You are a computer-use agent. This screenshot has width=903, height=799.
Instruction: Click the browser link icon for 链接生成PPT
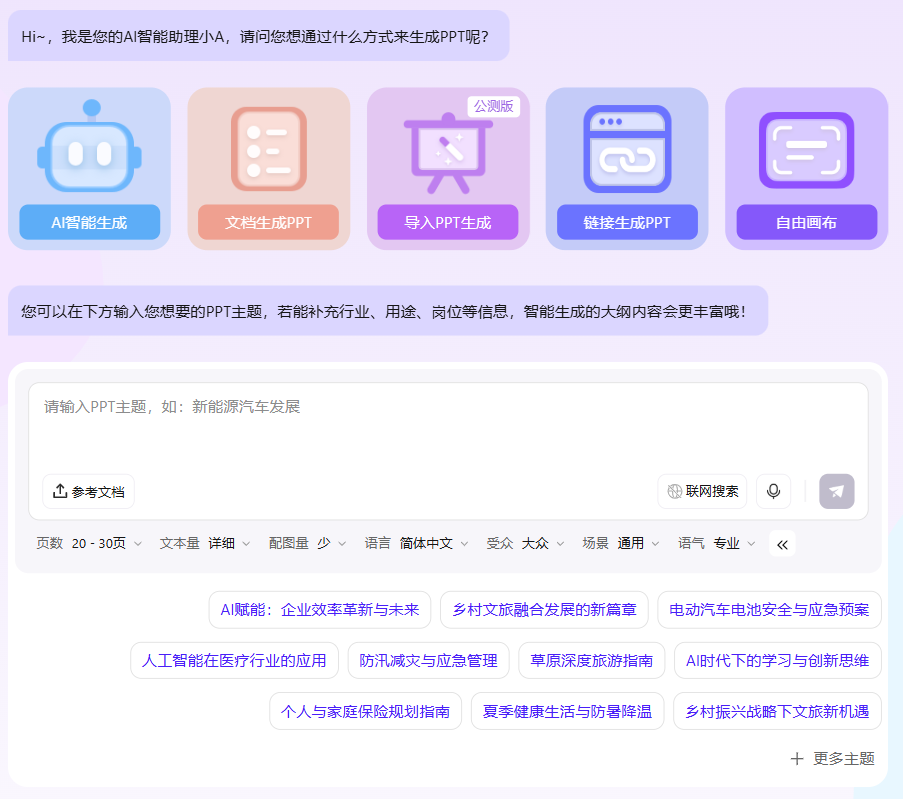click(x=627, y=149)
